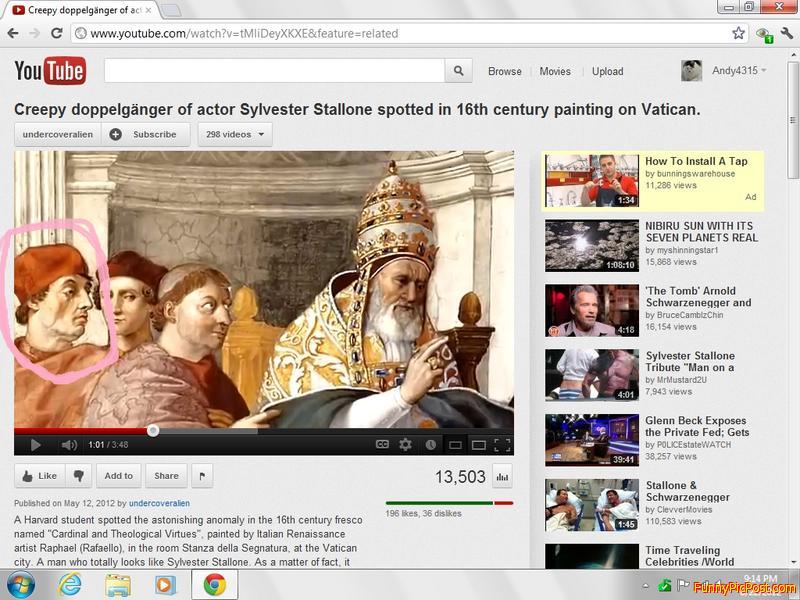Subscribe to the undercoveralien channel
800x600 pixels.
(146, 135)
